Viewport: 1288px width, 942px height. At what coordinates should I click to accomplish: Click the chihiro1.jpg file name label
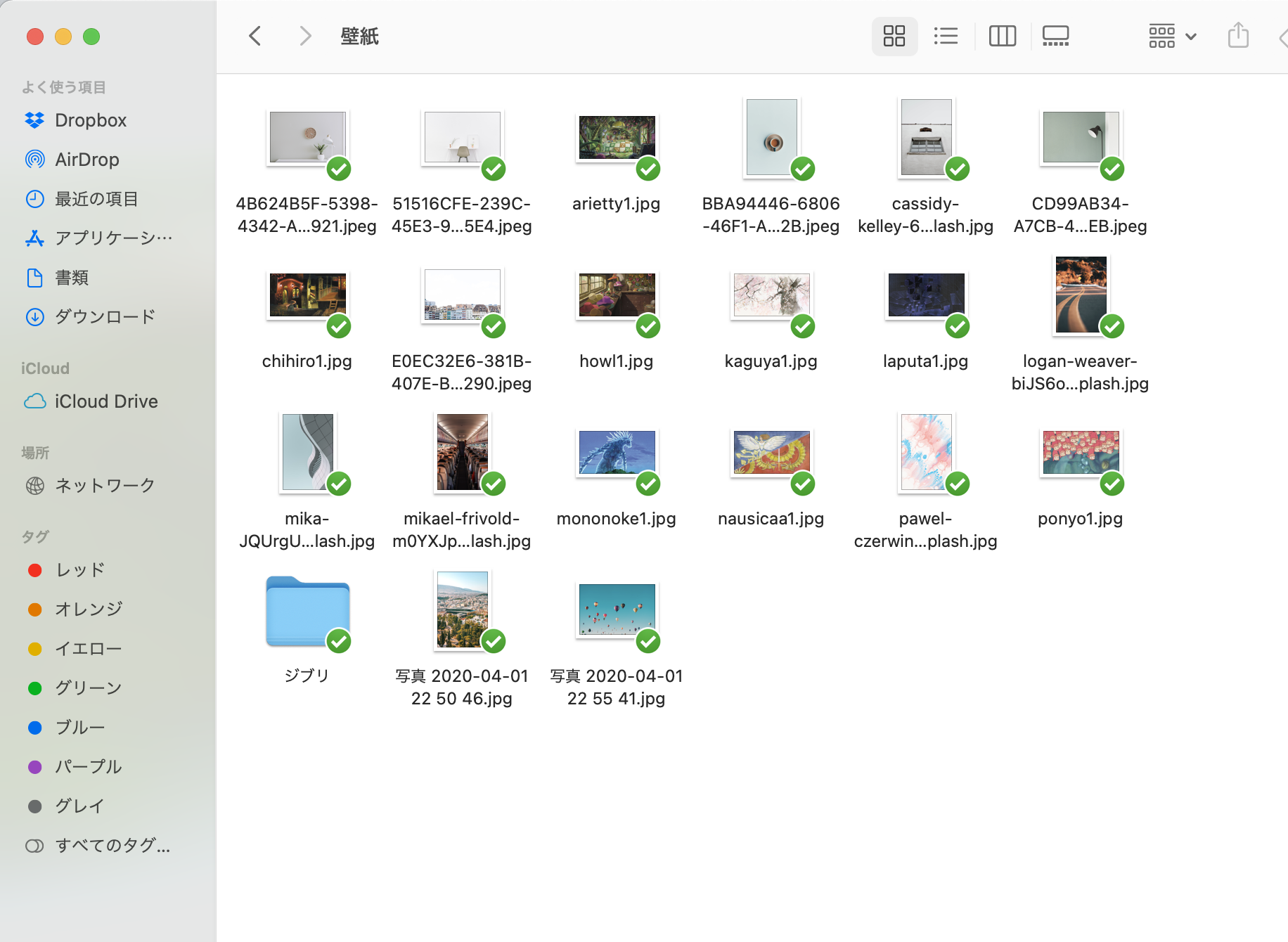[307, 361]
